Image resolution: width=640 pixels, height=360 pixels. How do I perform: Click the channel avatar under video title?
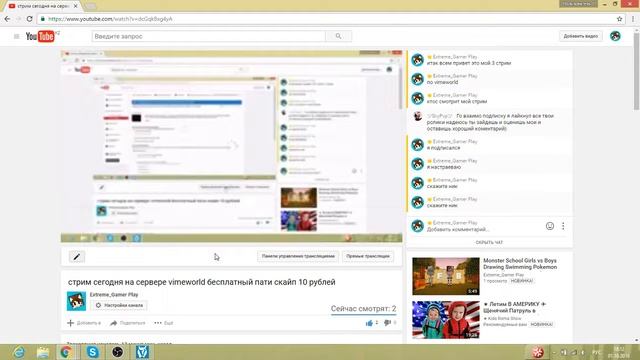[76, 301]
